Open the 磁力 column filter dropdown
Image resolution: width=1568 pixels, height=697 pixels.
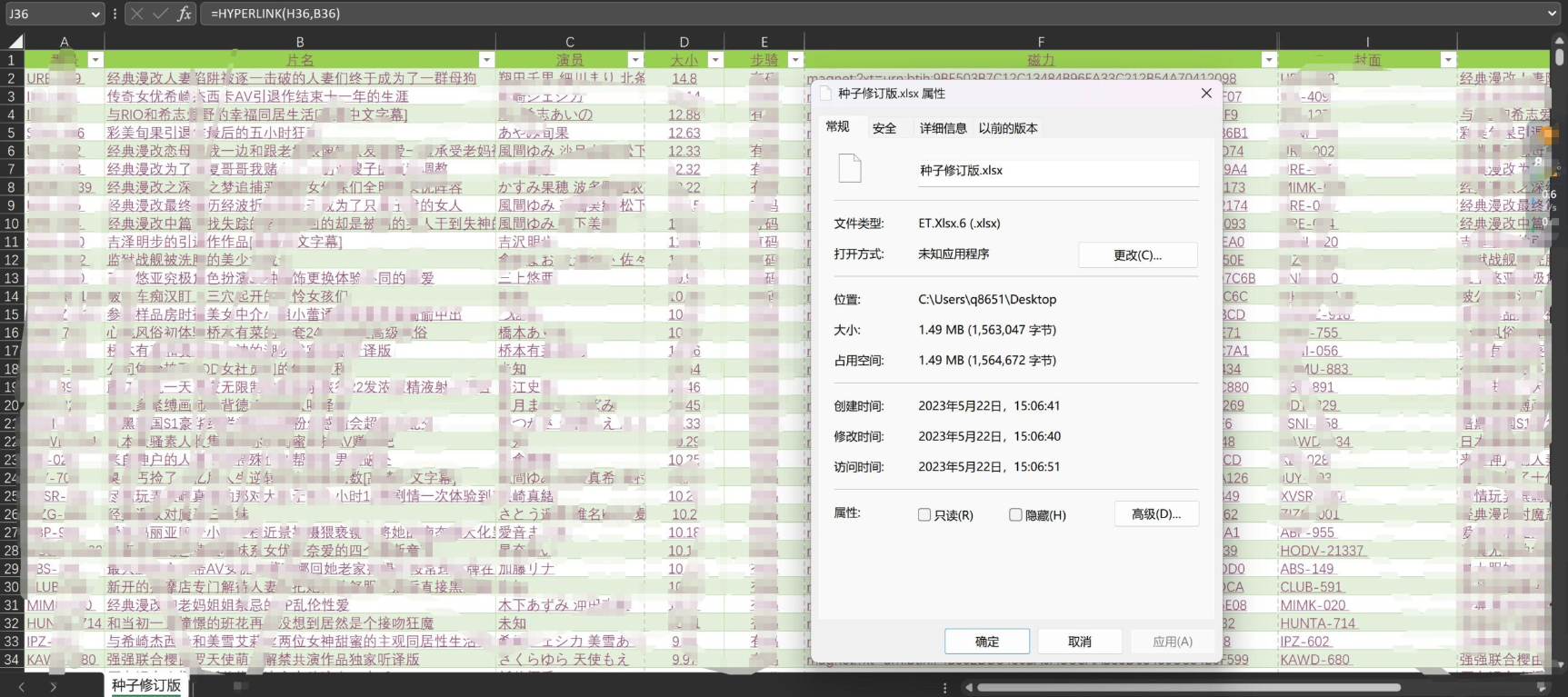(x=1269, y=60)
